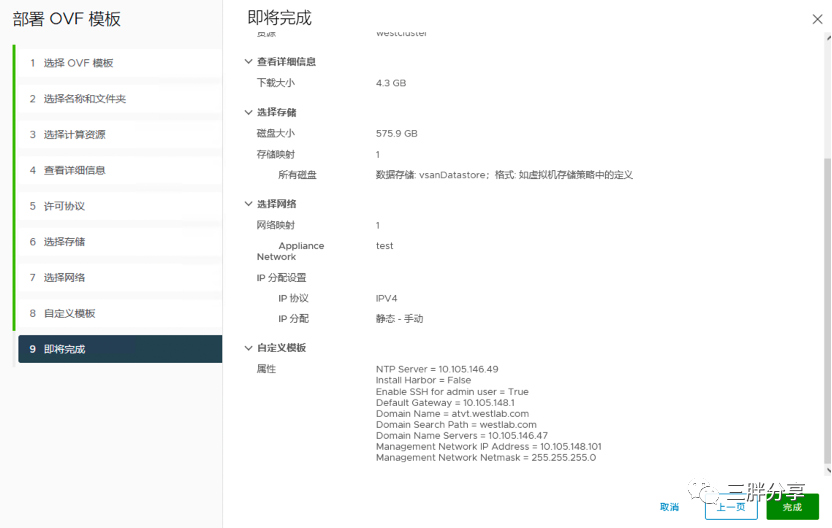This screenshot has height=528, width=832.
Task: Click the 磁盘大小 label
Action: (275, 134)
